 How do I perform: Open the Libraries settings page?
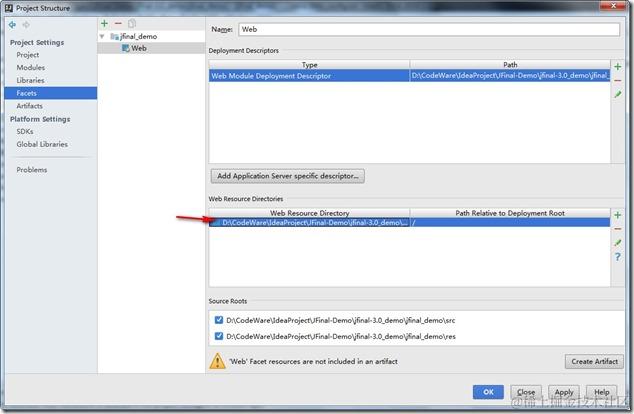click(30, 80)
